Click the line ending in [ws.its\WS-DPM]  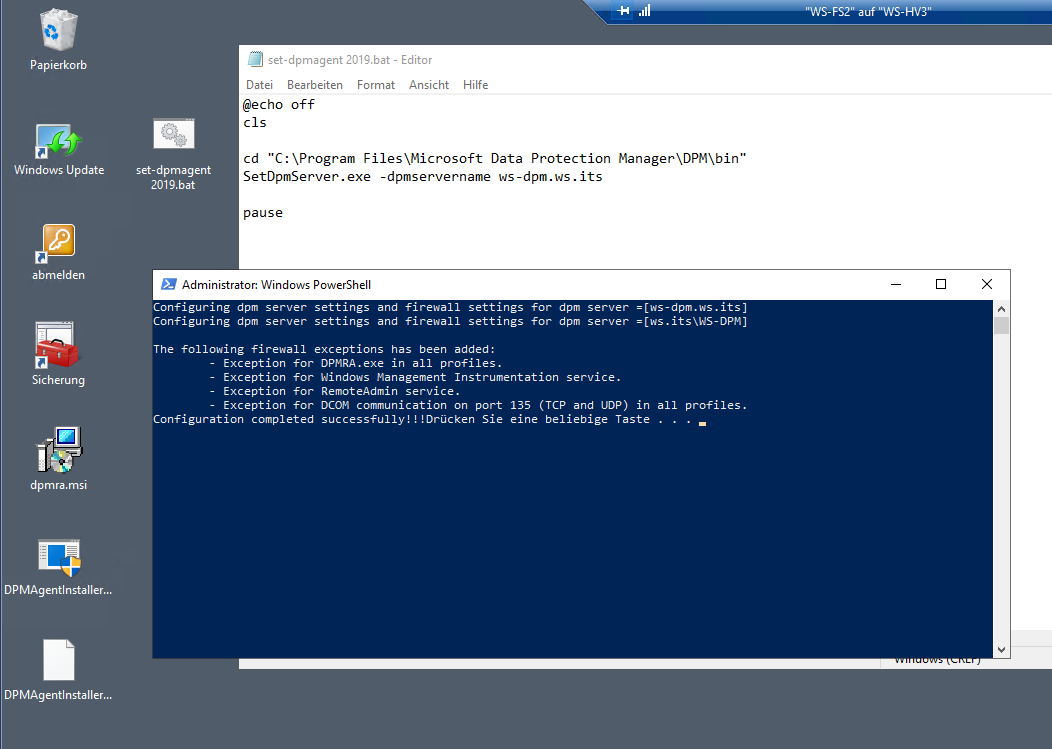(x=450, y=321)
